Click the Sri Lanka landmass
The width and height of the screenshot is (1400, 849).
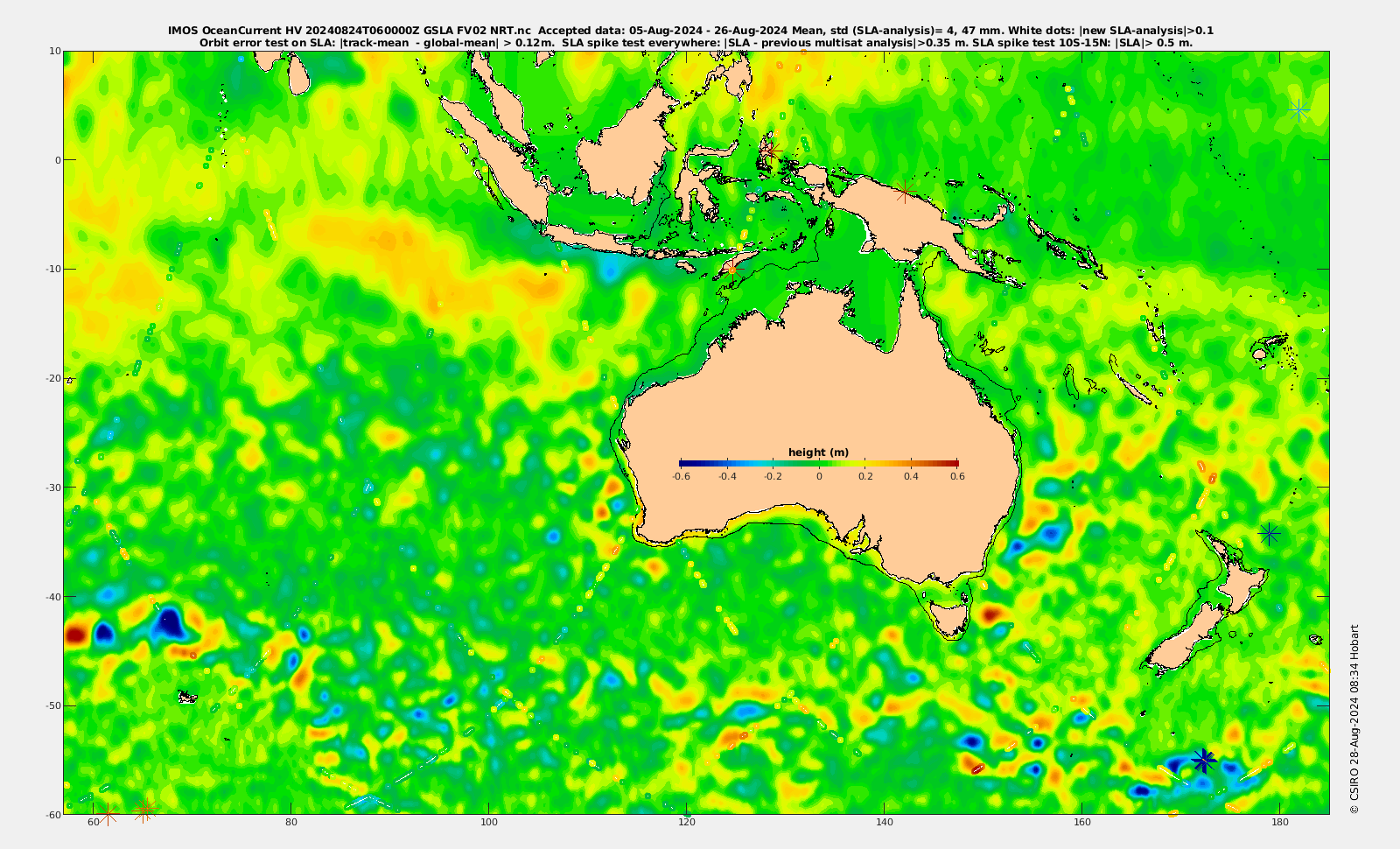tap(298, 74)
